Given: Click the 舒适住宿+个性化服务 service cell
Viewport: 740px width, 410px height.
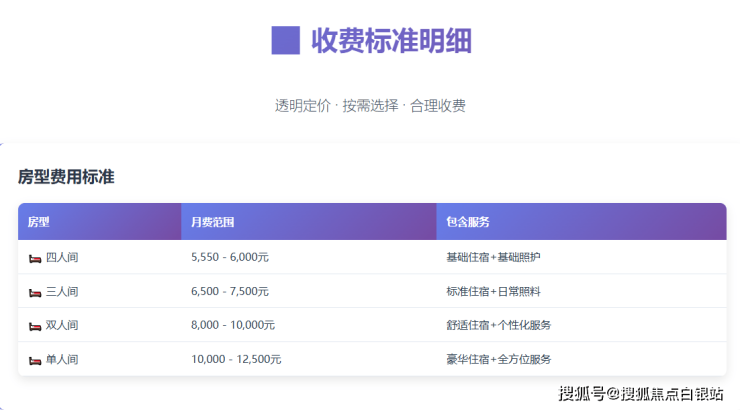Looking at the screenshot, I should point(498,326).
